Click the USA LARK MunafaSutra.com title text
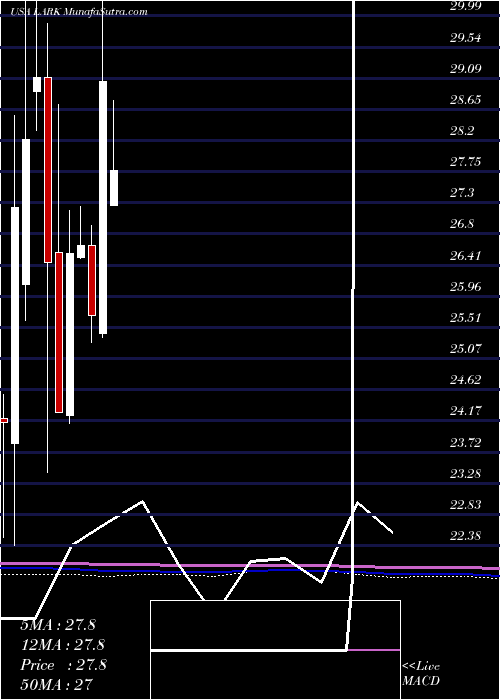 click(x=80, y=12)
